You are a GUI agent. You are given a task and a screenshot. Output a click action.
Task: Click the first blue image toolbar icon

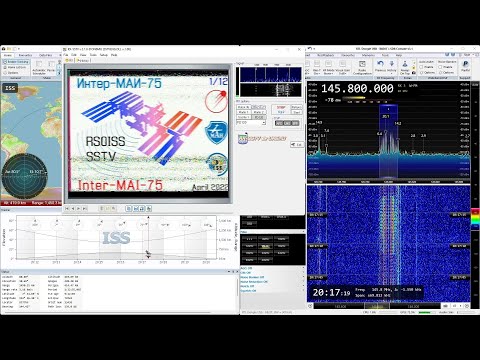coord(129,209)
